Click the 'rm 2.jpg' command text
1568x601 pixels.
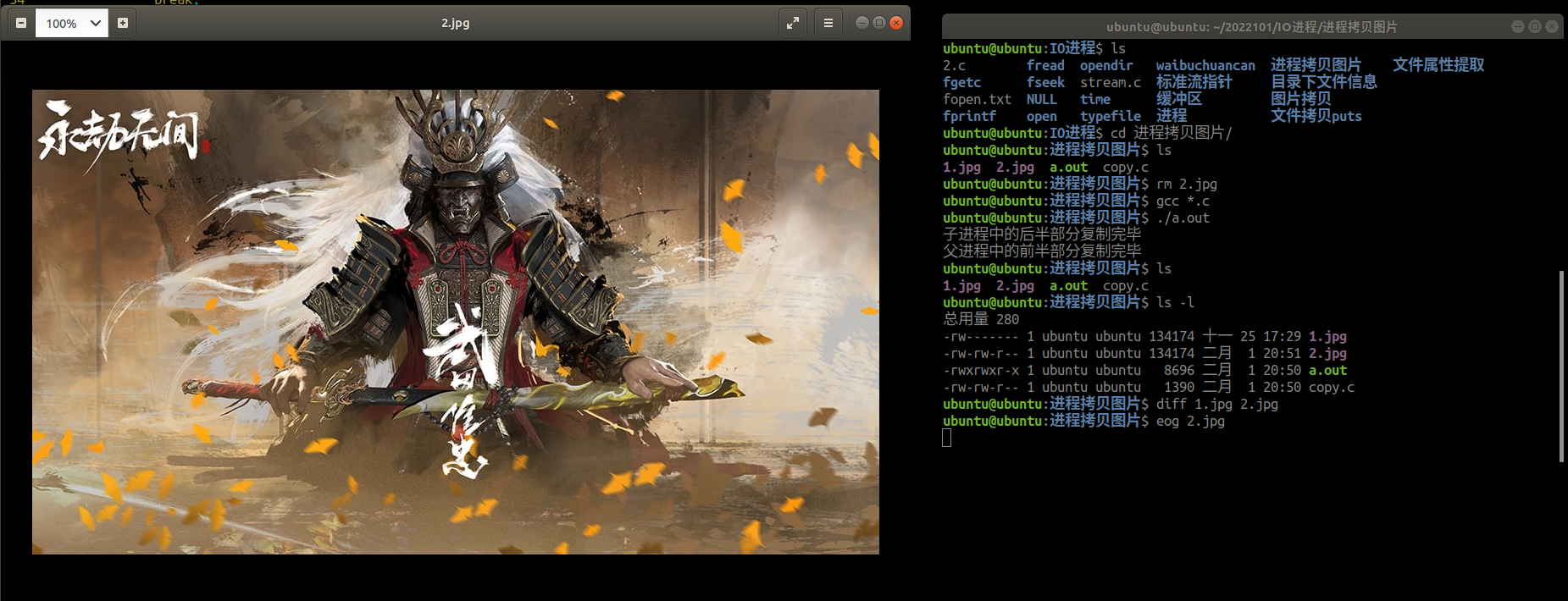pos(1187,184)
